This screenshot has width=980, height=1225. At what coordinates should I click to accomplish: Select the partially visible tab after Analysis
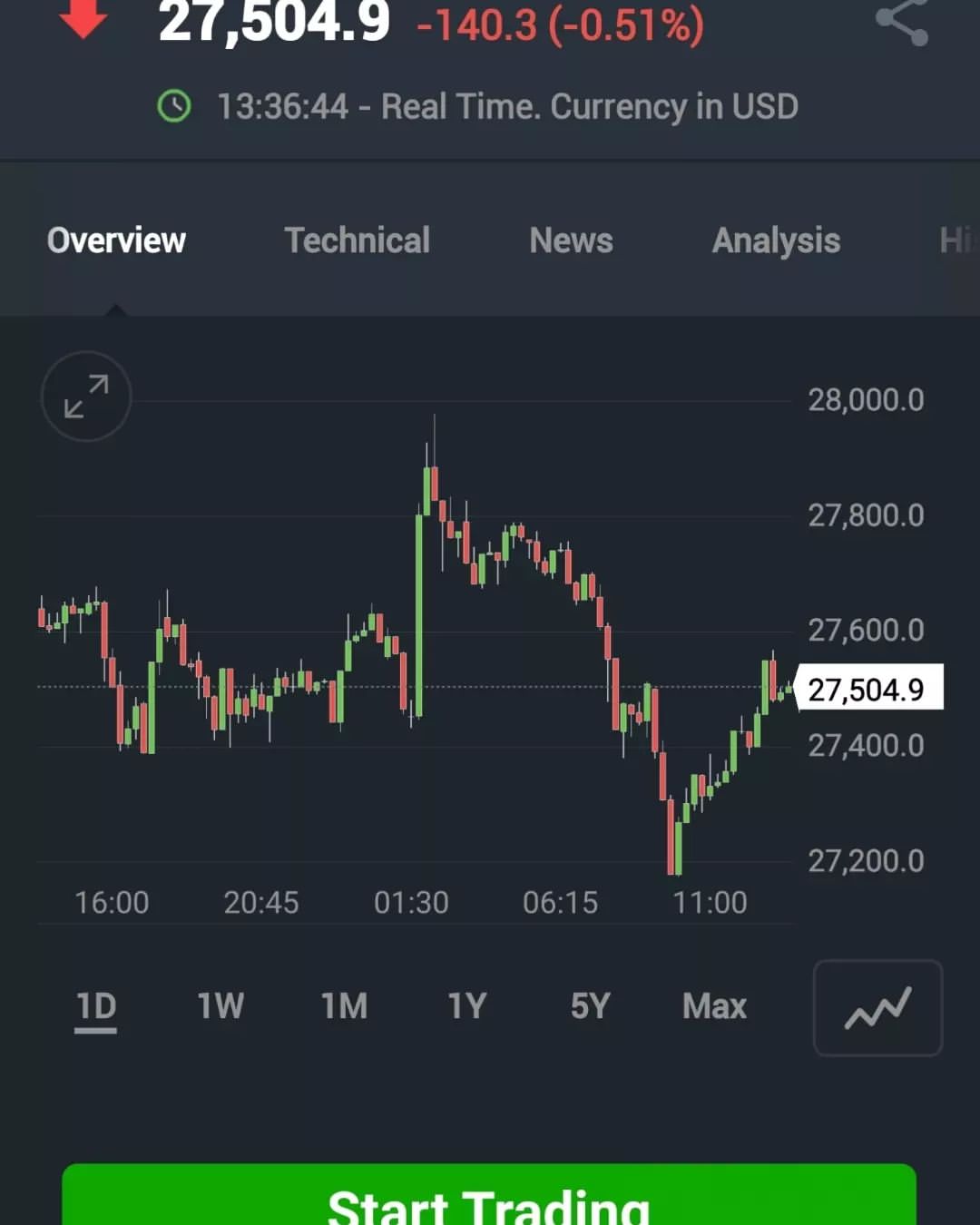958,240
